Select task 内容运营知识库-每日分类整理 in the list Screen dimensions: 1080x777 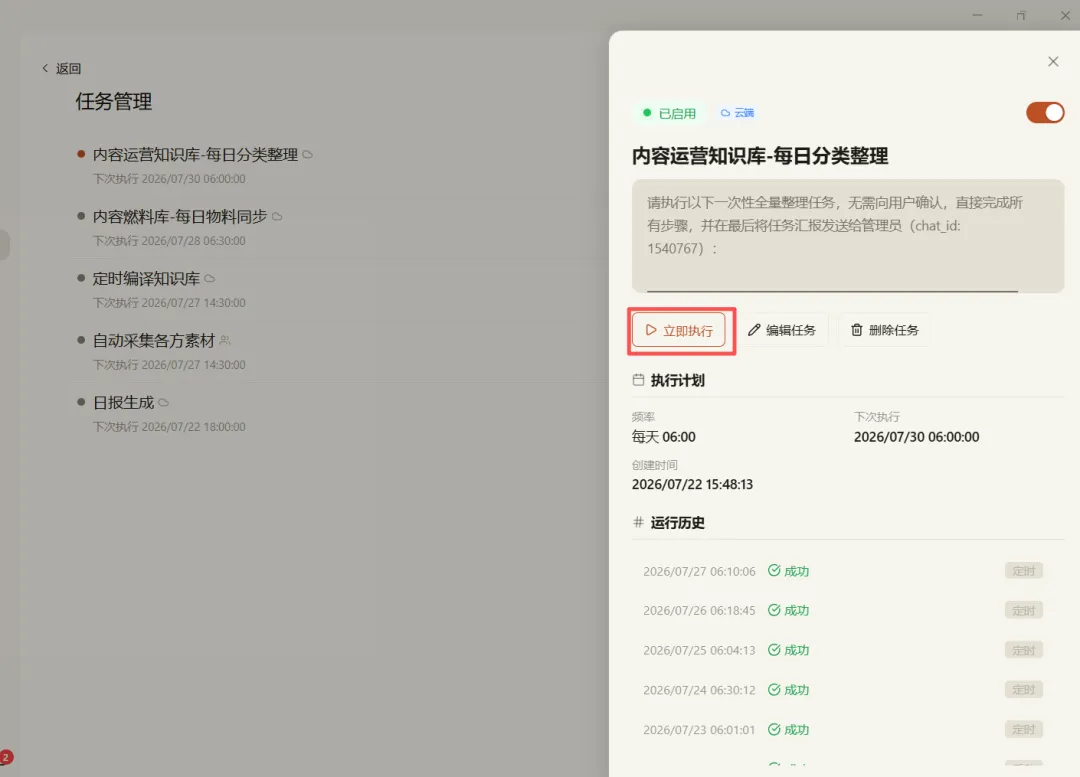point(195,154)
